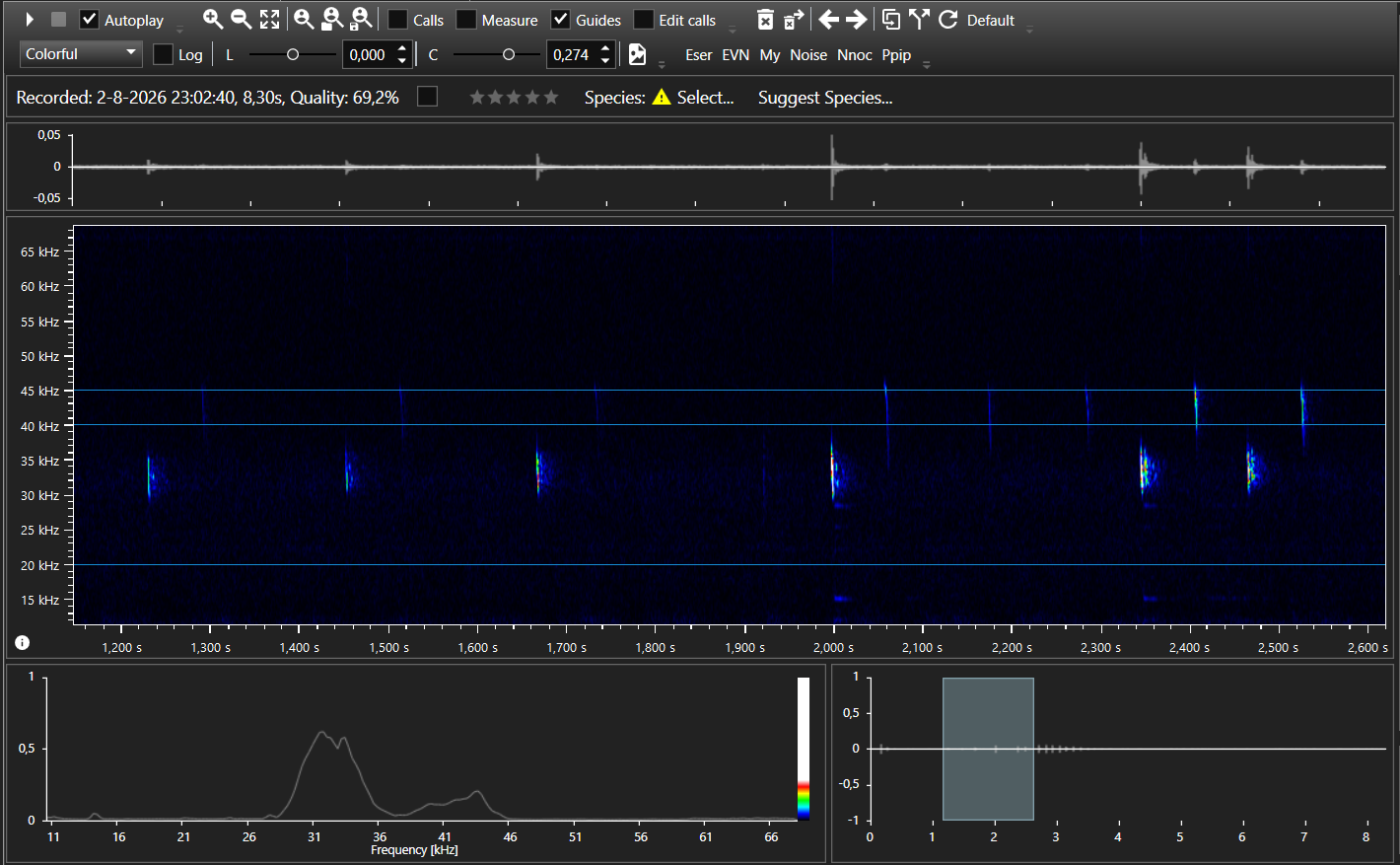Assign Ppip species label
The height and width of the screenshot is (865, 1400).
[896, 55]
